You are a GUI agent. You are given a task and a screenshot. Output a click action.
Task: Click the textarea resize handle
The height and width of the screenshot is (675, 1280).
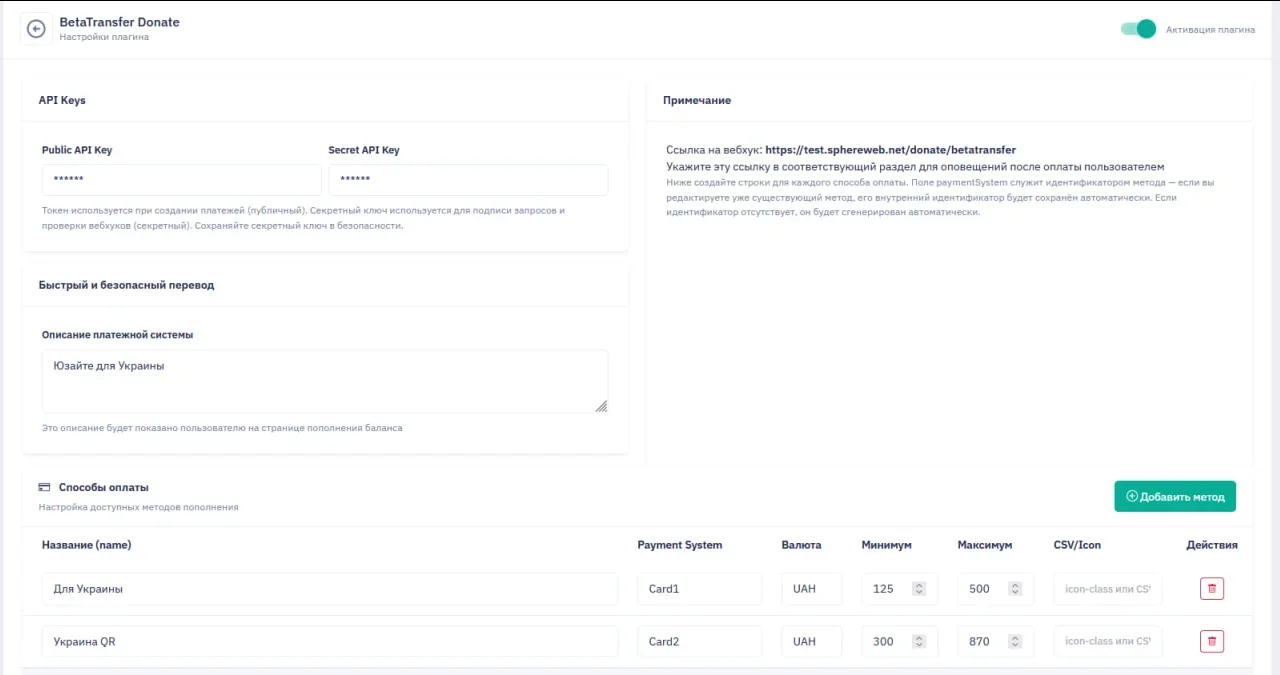tap(601, 406)
